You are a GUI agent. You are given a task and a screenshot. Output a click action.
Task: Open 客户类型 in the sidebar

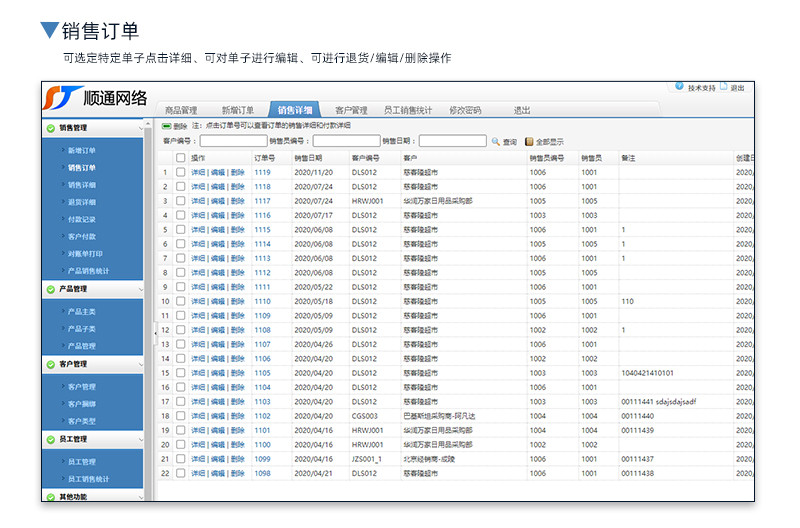(x=82, y=421)
